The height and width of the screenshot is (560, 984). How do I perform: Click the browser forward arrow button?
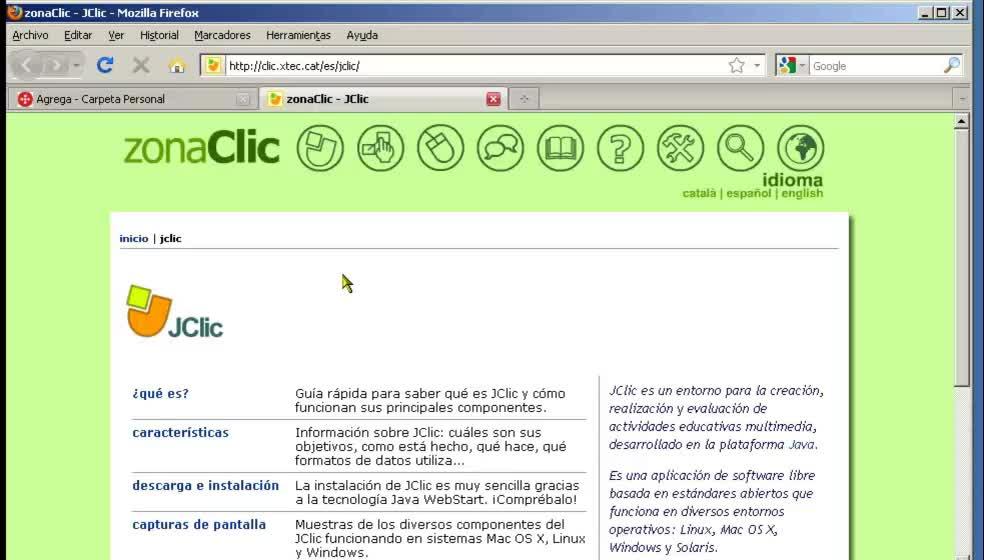click(56, 65)
